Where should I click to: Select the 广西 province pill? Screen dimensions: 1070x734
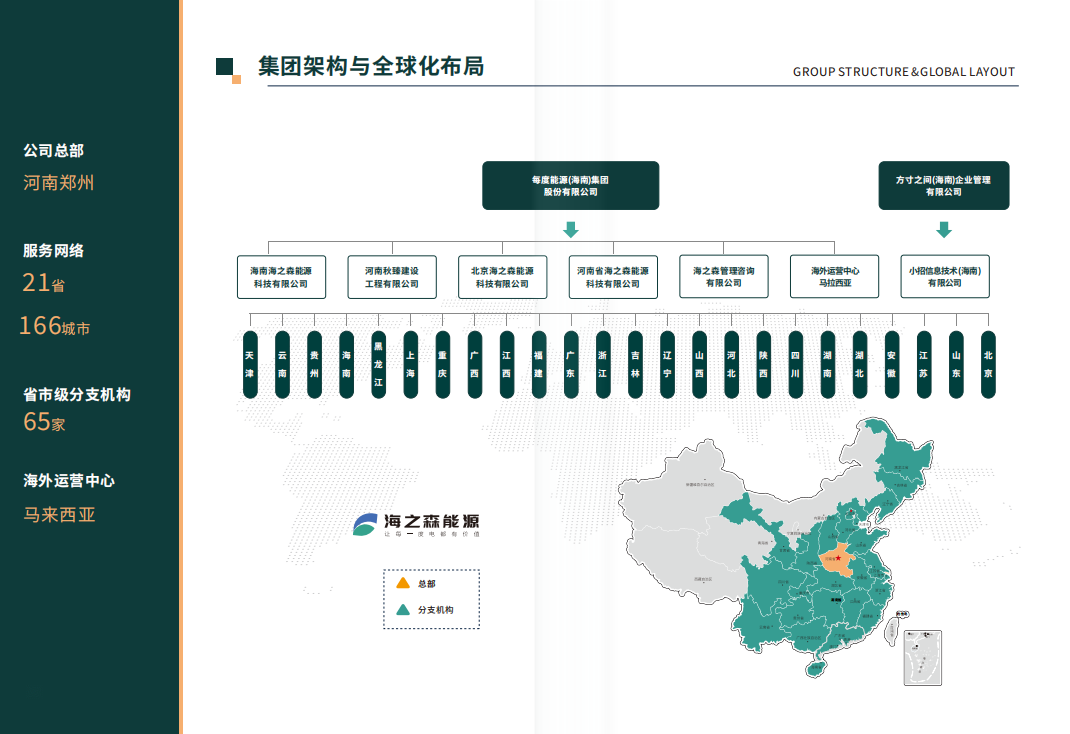[475, 364]
